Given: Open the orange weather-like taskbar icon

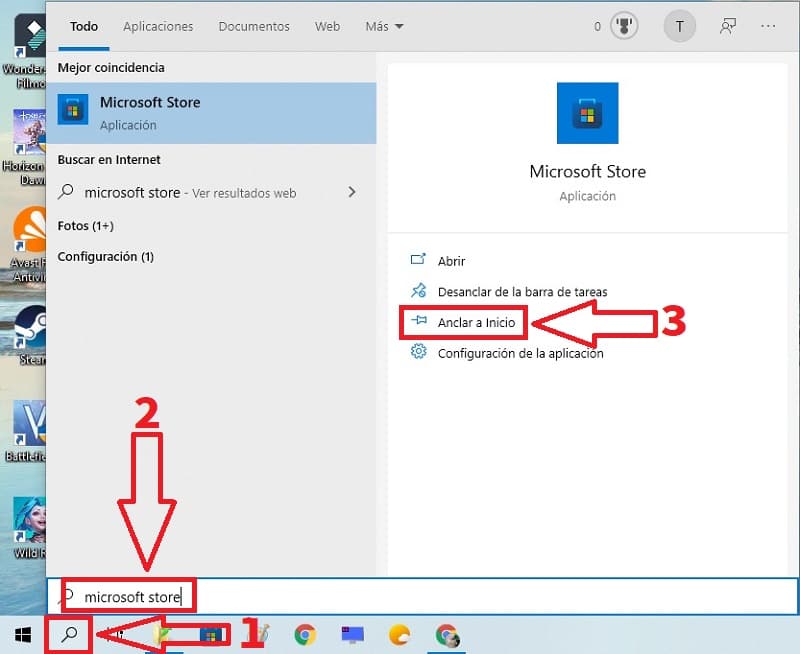Looking at the screenshot, I should (x=399, y=635).
